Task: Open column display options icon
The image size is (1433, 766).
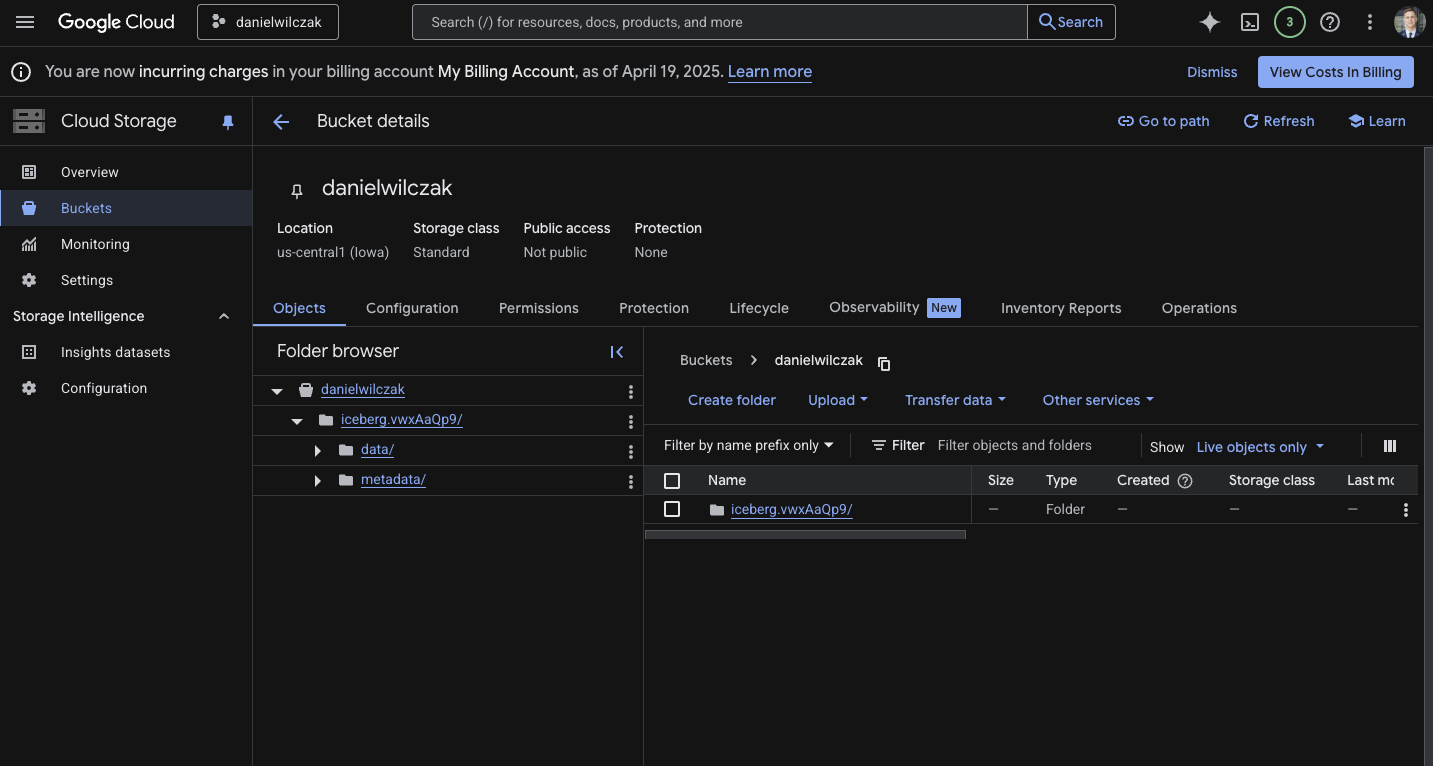Action: 1390,446
